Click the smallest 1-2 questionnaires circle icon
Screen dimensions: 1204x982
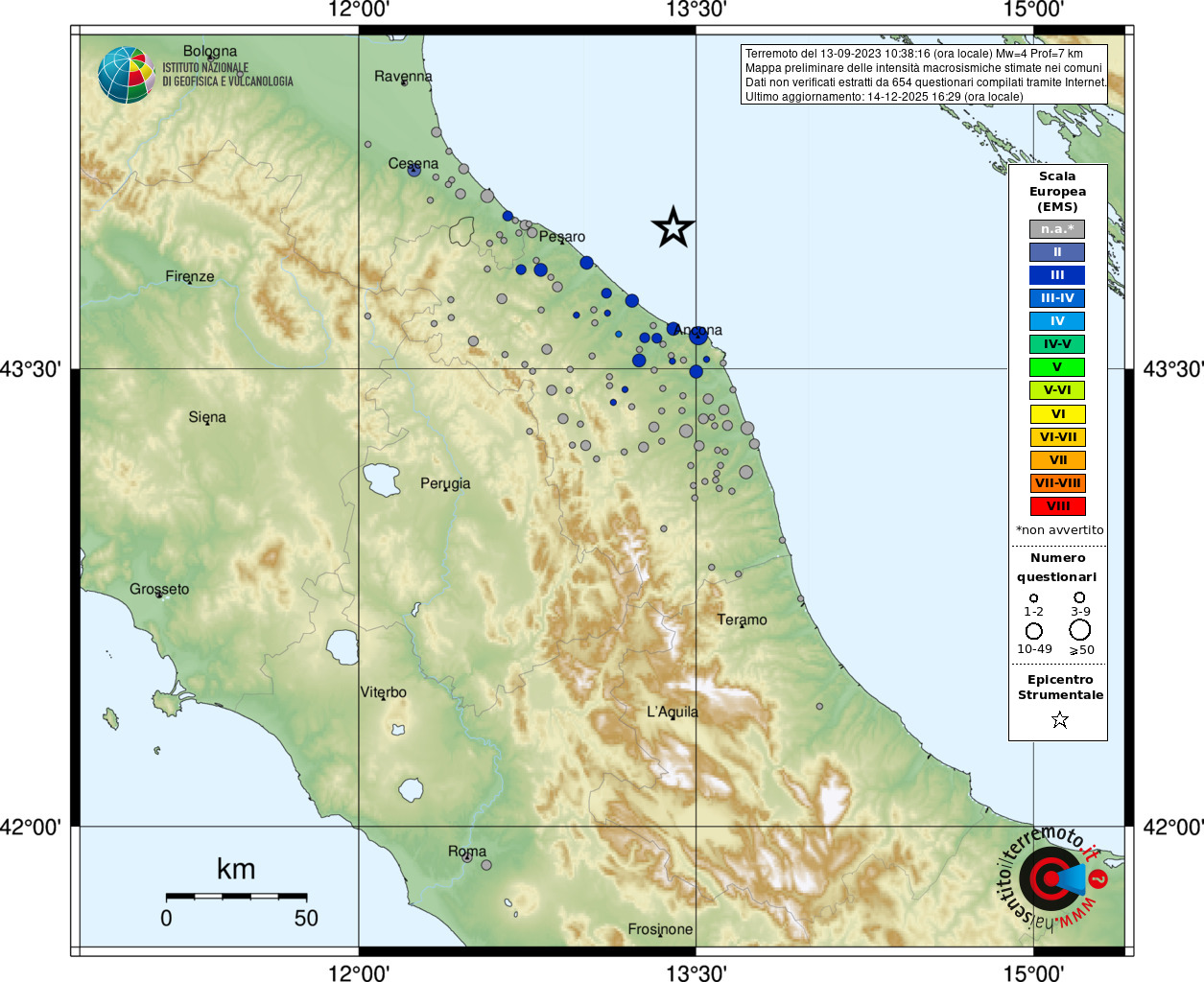click(x=1033, y=598)
